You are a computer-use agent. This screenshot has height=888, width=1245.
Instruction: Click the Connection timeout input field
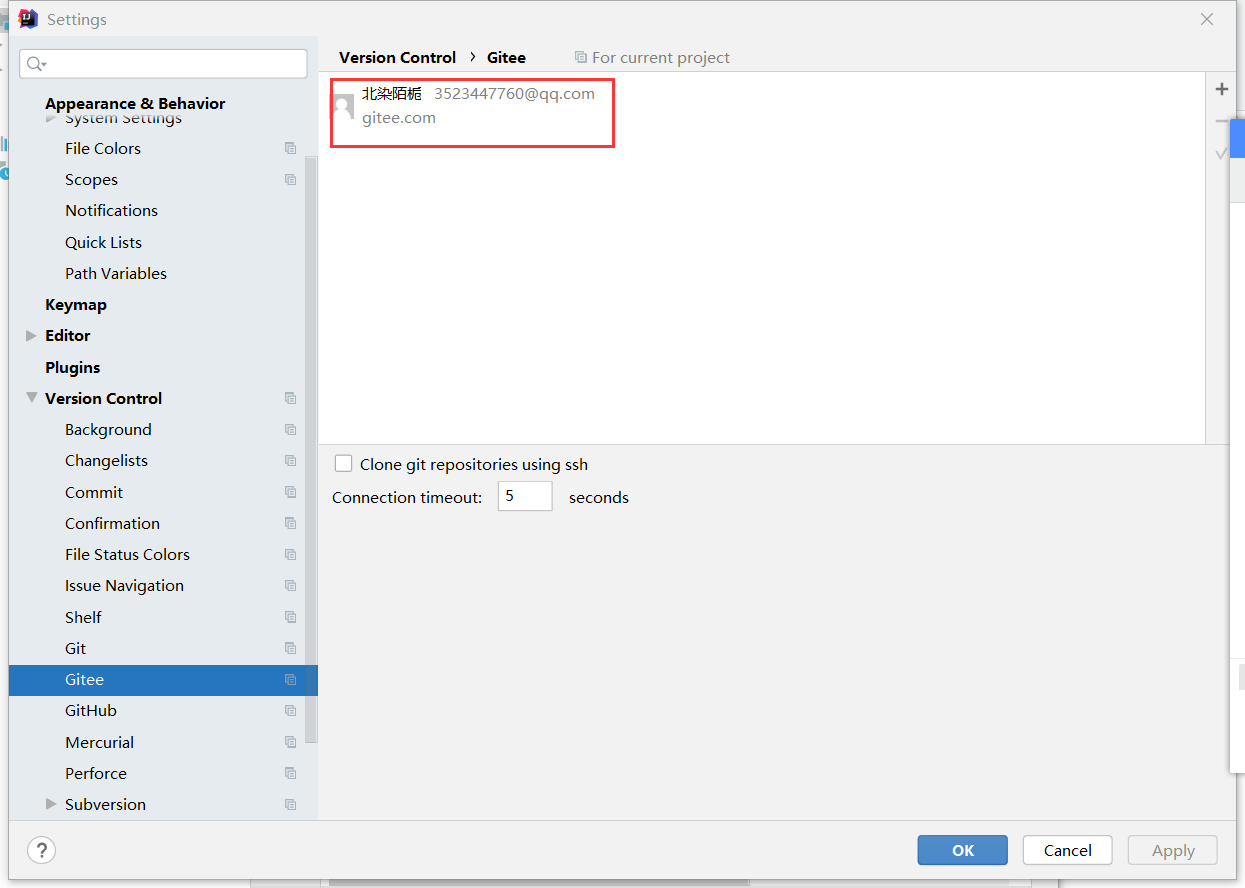[x=525, y=496]
